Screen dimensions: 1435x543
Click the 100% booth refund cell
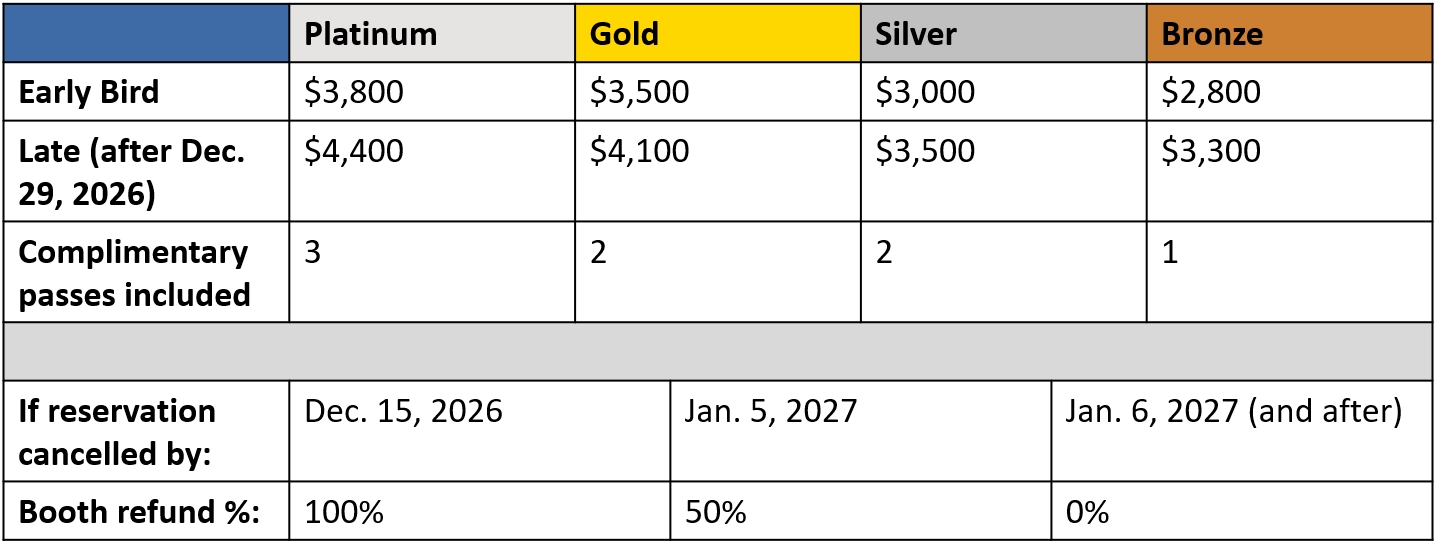pos(480,511)
